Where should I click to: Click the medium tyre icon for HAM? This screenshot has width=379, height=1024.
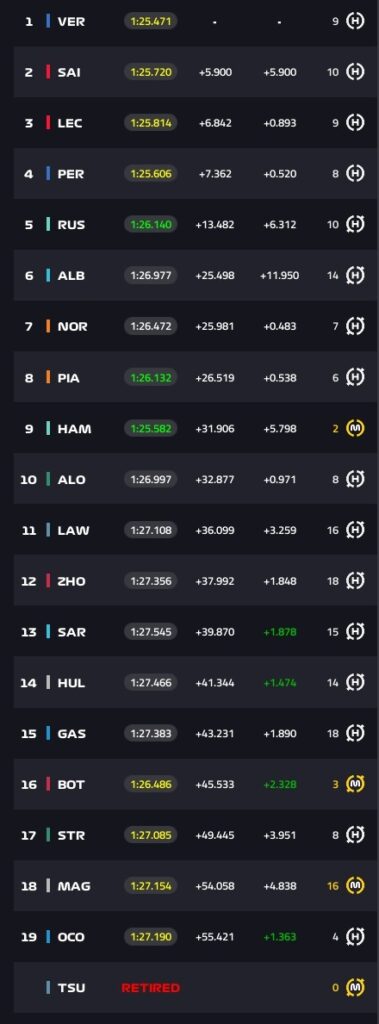coord(355,428)
